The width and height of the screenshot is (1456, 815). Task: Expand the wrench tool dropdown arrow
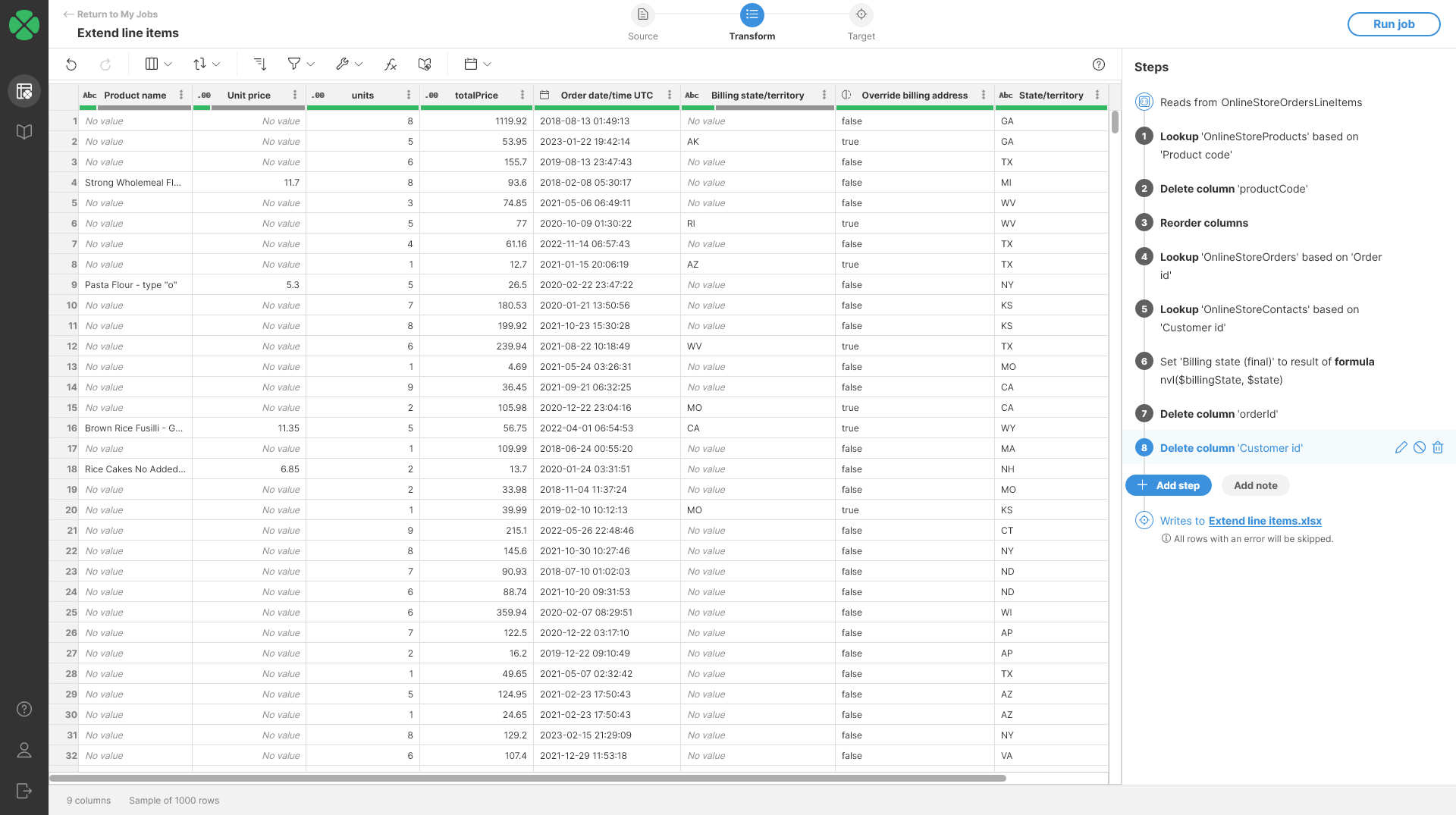pos(359,64)
